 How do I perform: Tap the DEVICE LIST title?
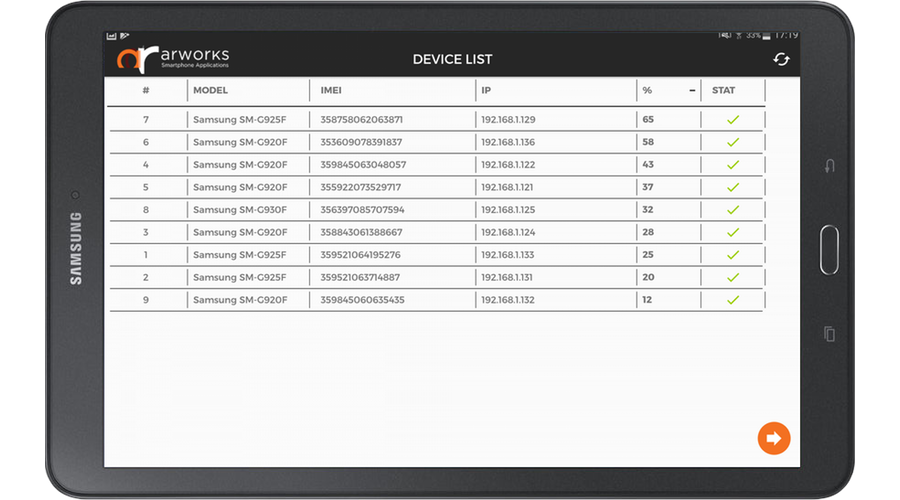point(452,59)
